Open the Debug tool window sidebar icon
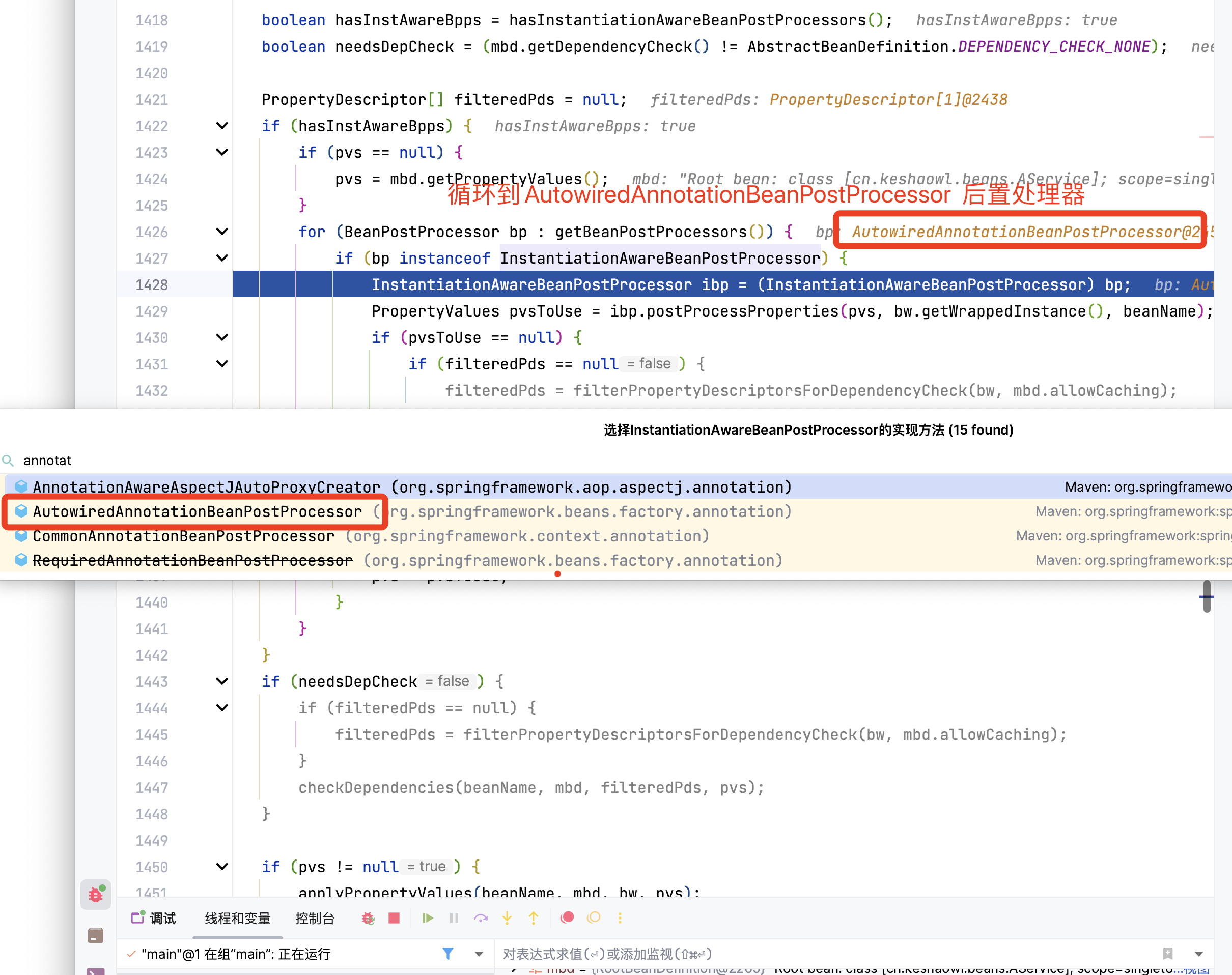The width and height of the screenshot is (1232, 975). tap(95, 894)
